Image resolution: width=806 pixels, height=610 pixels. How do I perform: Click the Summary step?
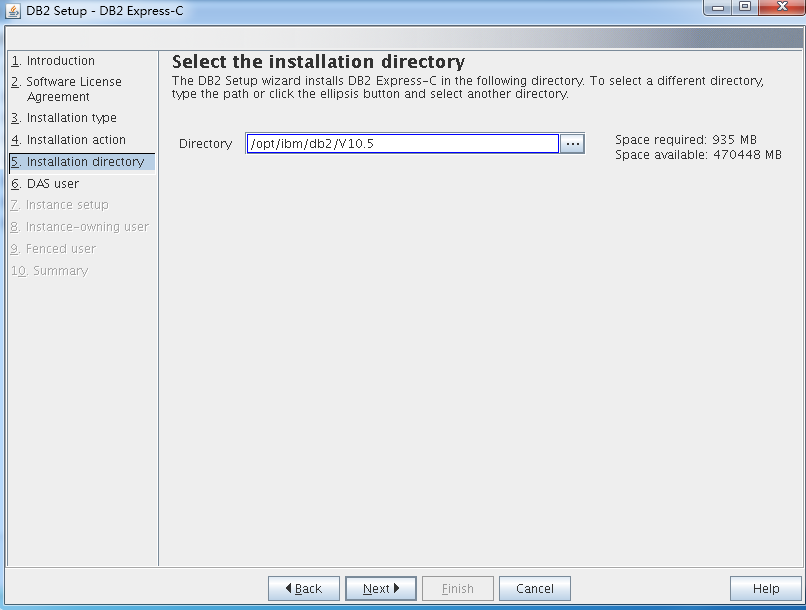tap(50, 271)
